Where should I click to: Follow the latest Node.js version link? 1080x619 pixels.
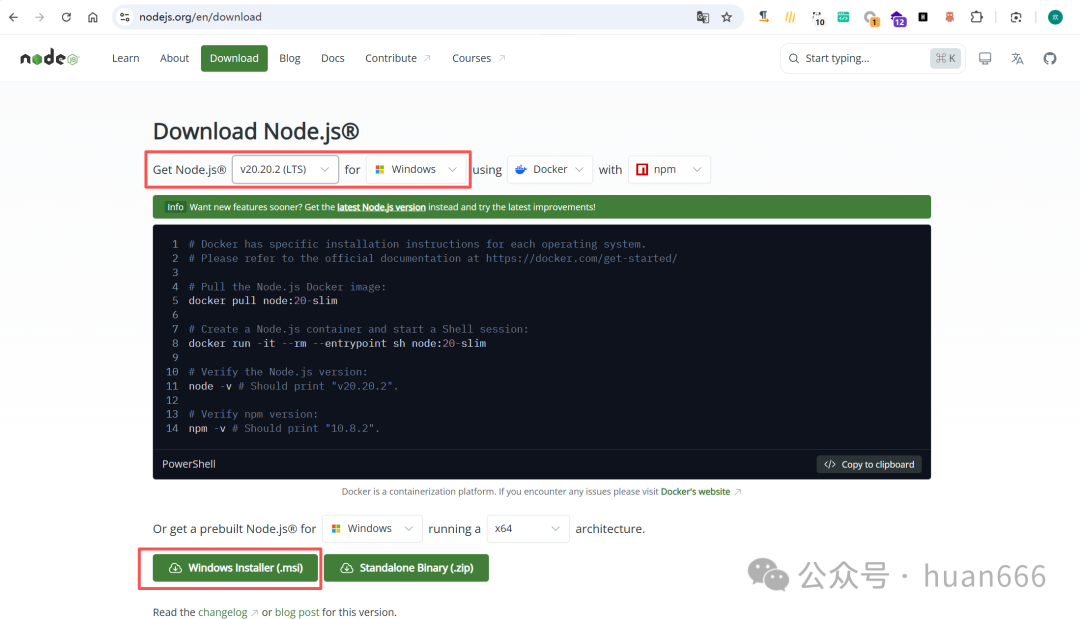click(x=381, y=207)
